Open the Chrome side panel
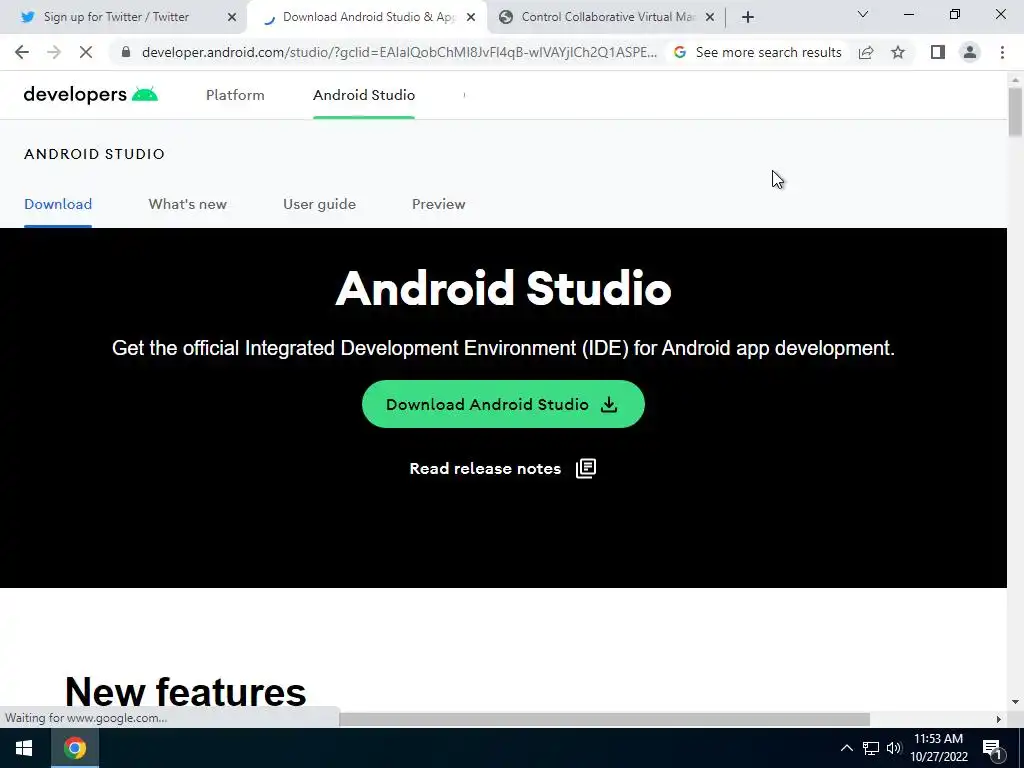This screenshot has width=1024, height=768. pos(938,52)
